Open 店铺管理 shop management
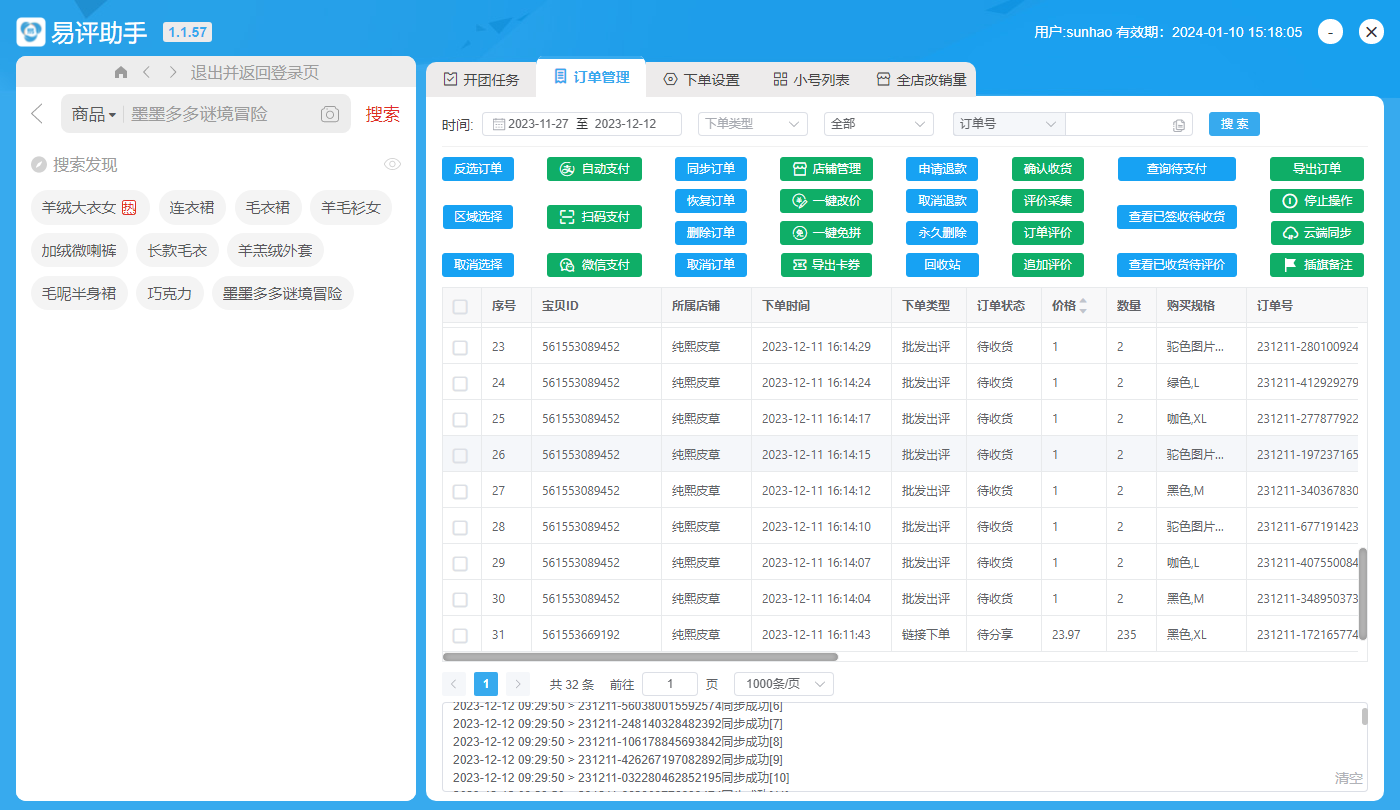The image size is (1400, 810). point(827,169)
